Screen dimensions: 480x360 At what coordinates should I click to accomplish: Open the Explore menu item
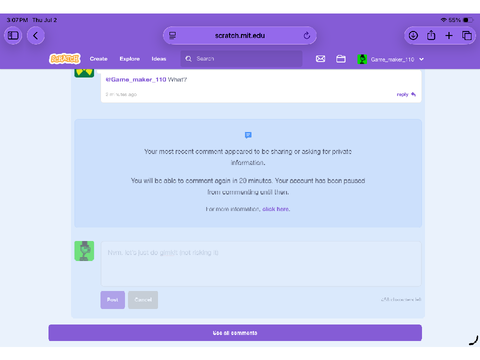pyautogui.click(x=130, y=59)
